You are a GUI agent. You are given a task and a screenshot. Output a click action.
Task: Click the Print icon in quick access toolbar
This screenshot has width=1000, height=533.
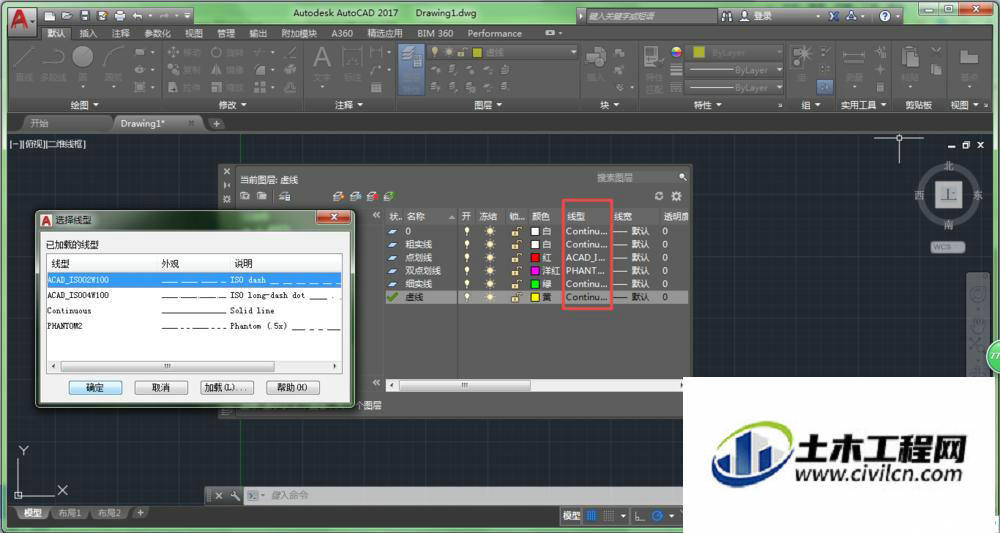[119, 15]
